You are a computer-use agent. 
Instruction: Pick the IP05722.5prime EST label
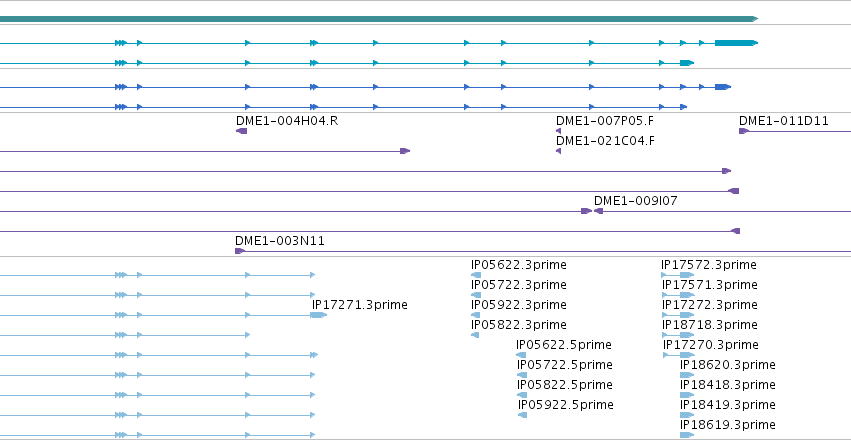[x=564, y=365]
